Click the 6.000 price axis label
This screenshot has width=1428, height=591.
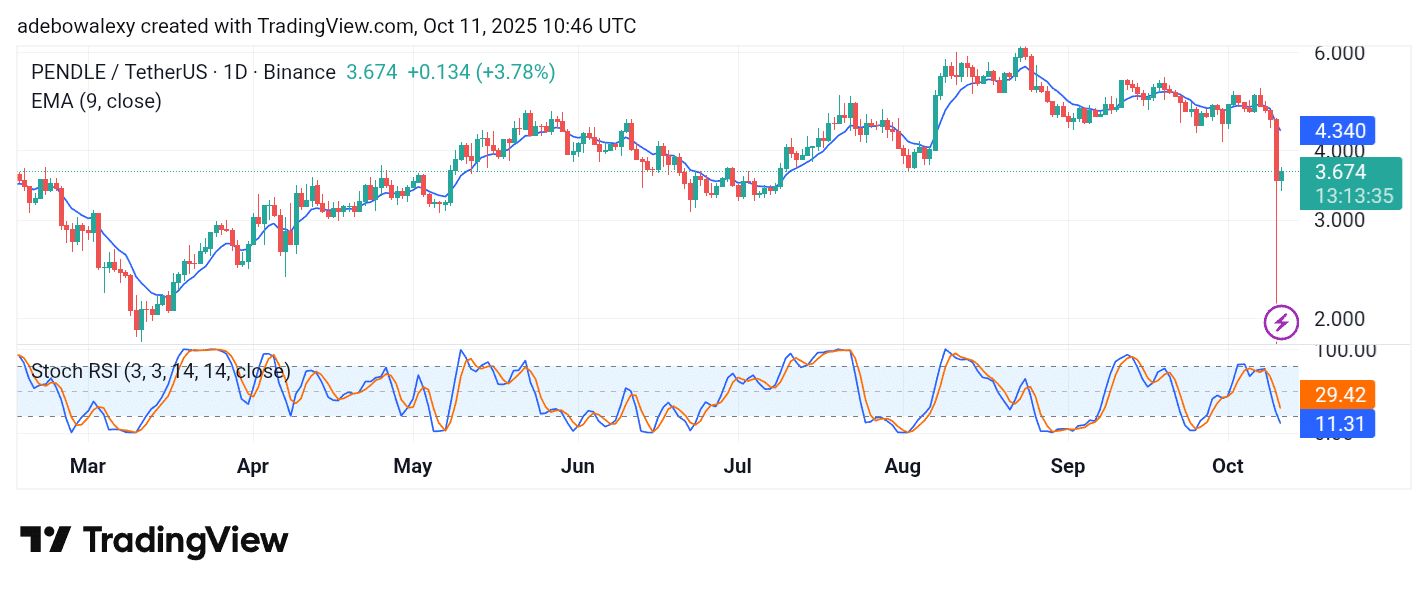(x=1339, y=52)
